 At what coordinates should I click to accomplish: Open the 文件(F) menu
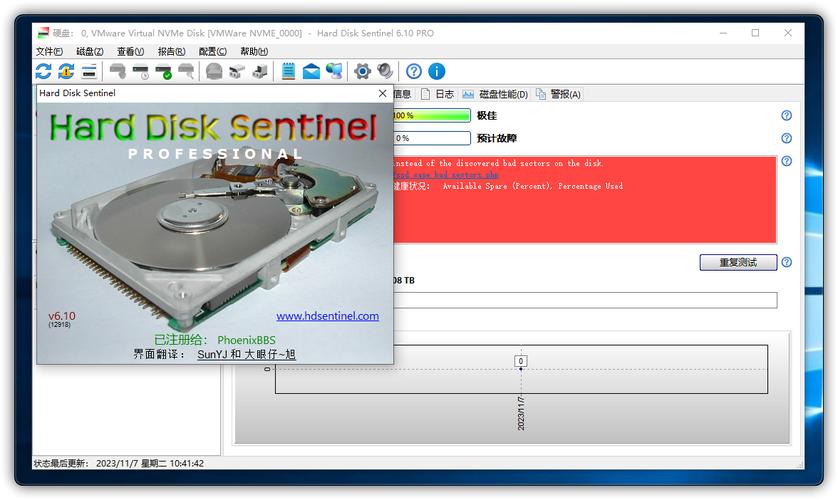click(x=49, y=51)
